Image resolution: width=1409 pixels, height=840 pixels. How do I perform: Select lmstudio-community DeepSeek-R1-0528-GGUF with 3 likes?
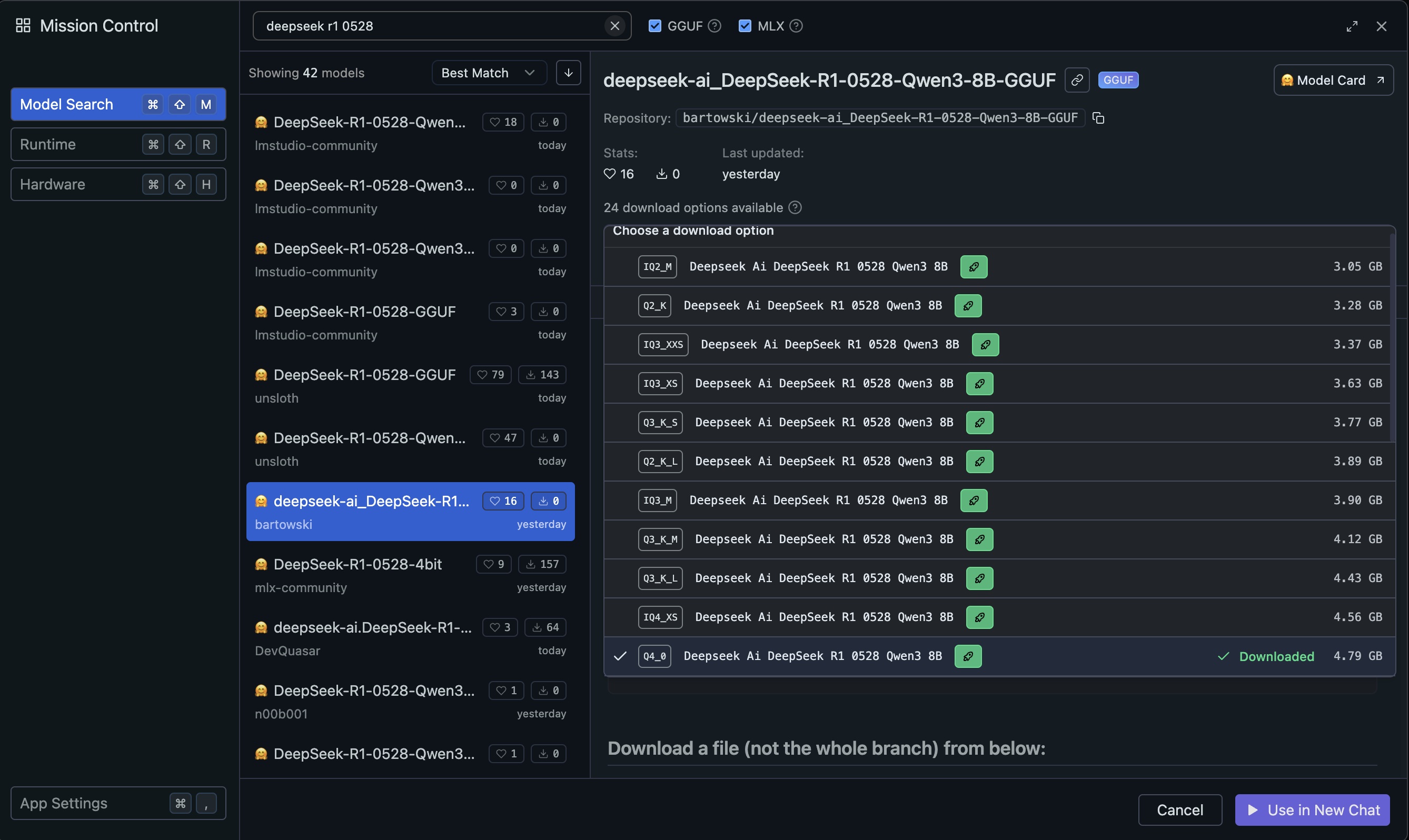pyautogui.click(x=410, y=323)
